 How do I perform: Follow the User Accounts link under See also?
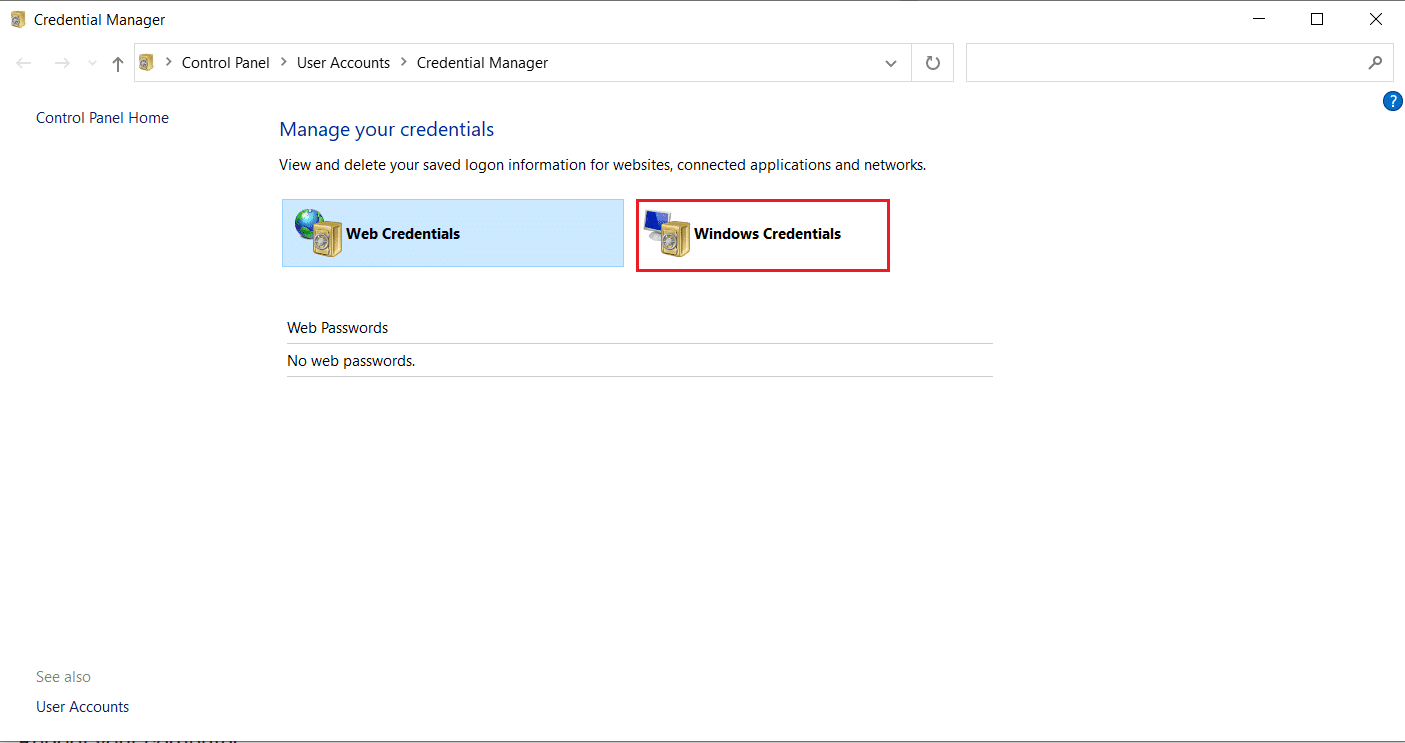pos(82,706)
